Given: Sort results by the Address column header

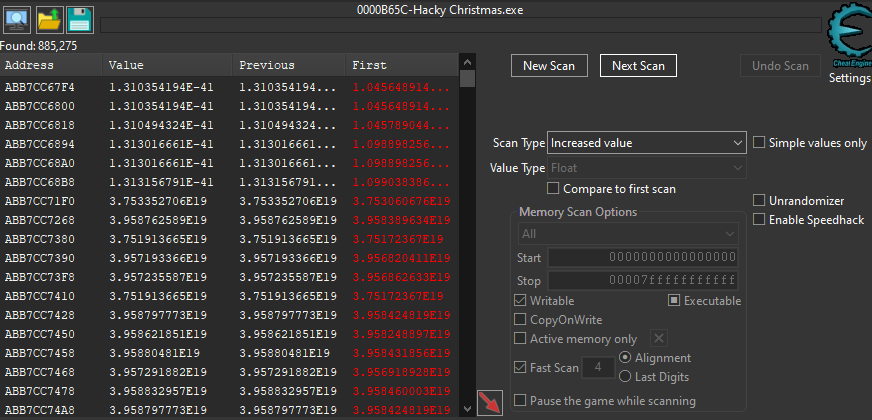Looking at the screenshot, I should point(51,65).
